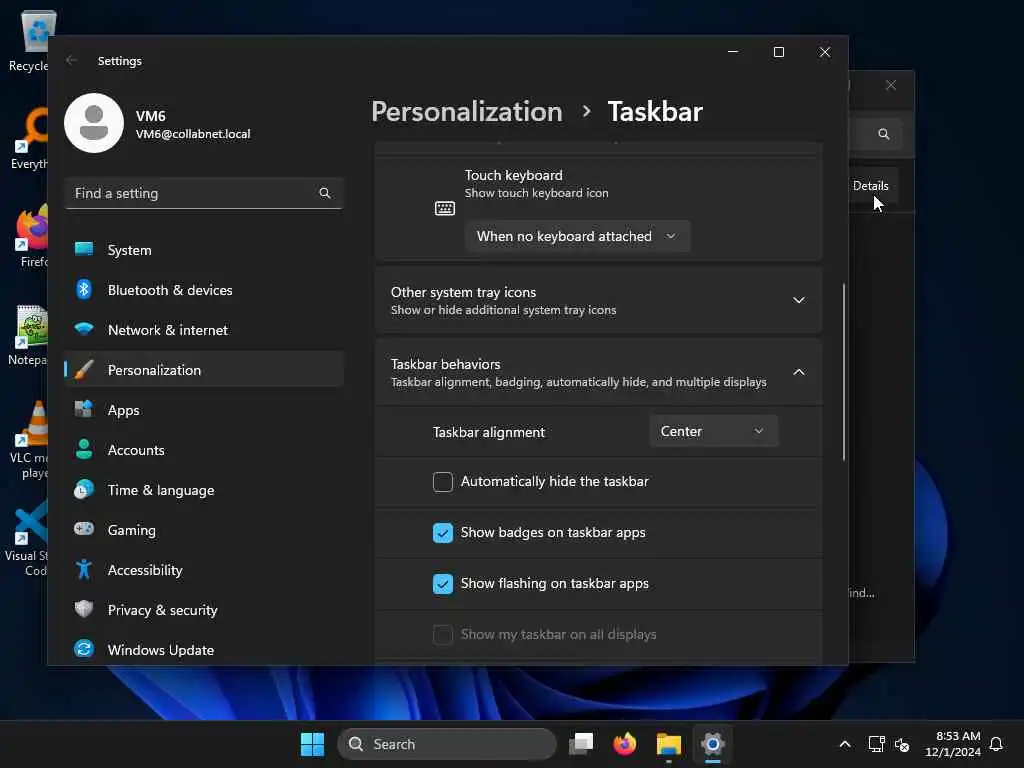This screenshot has width=1024, height=768.
Task: Maximize the Settings window
Action: (x=778, y=52)
